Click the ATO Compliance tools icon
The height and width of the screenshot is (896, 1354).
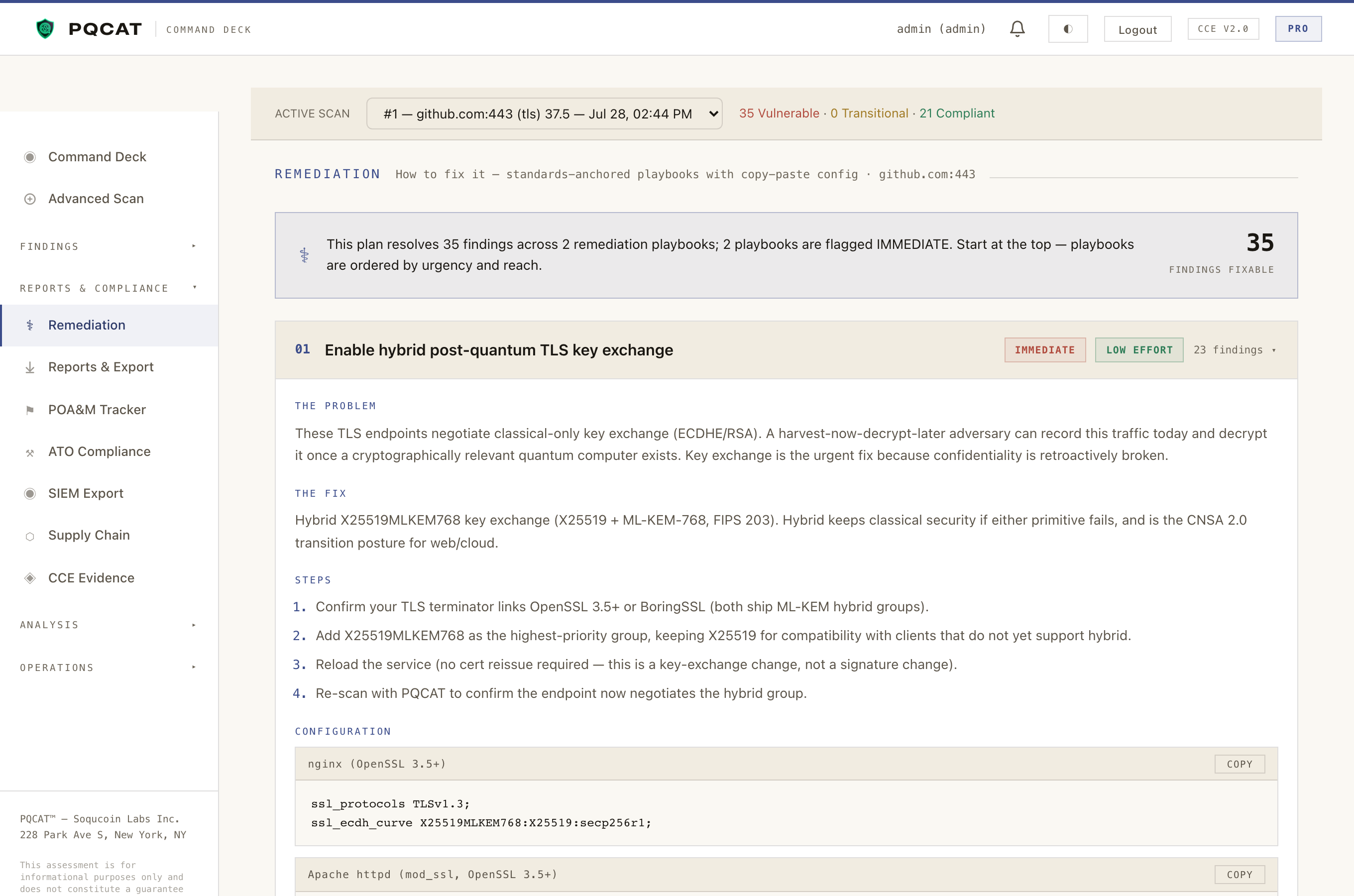click(x=30, y=452)
